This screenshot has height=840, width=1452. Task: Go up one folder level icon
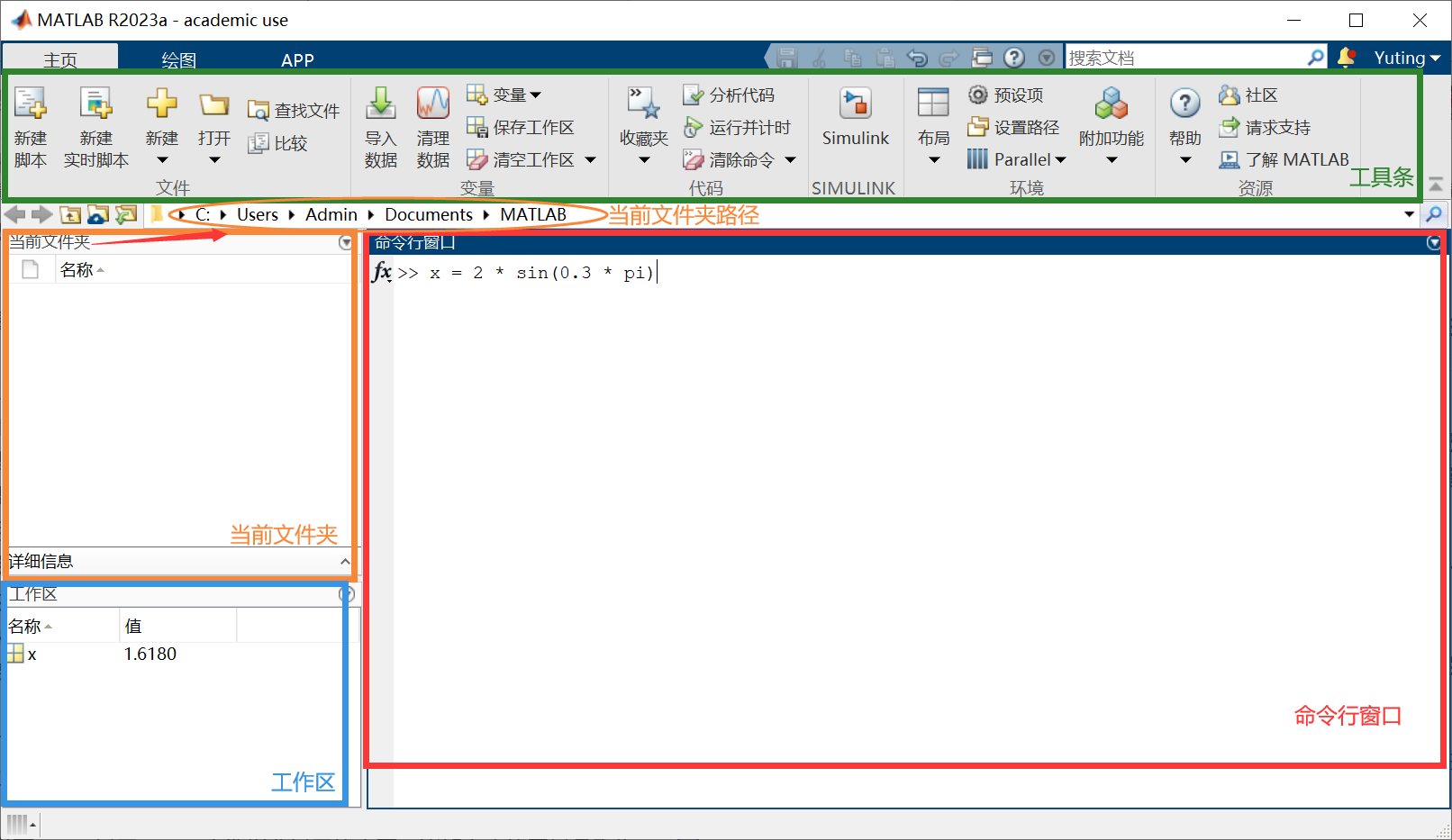pos(70,214)
